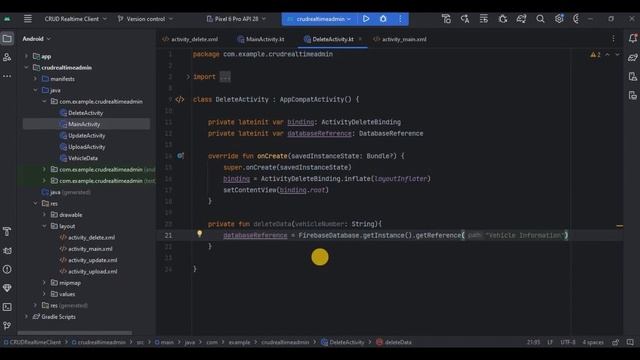Expand the folded import block
The width and height of the screenshot is (640, 360).
(188, 77)
